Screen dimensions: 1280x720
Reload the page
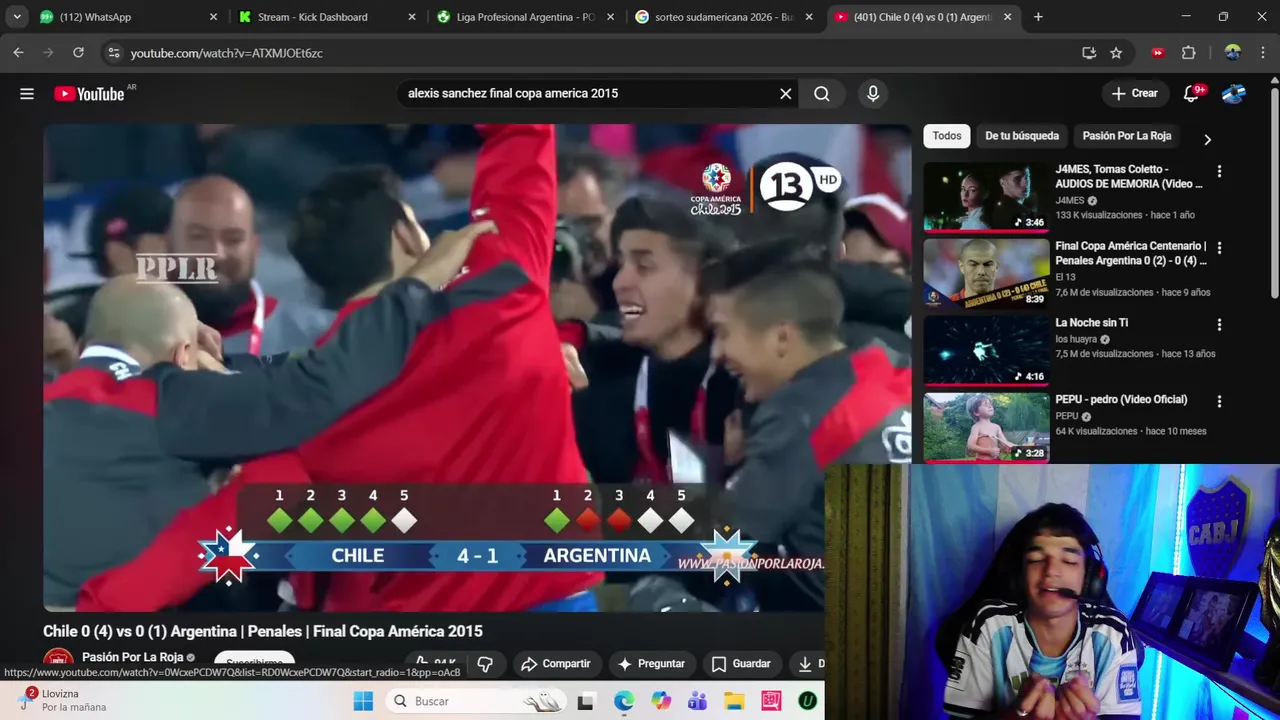[78, 53]
